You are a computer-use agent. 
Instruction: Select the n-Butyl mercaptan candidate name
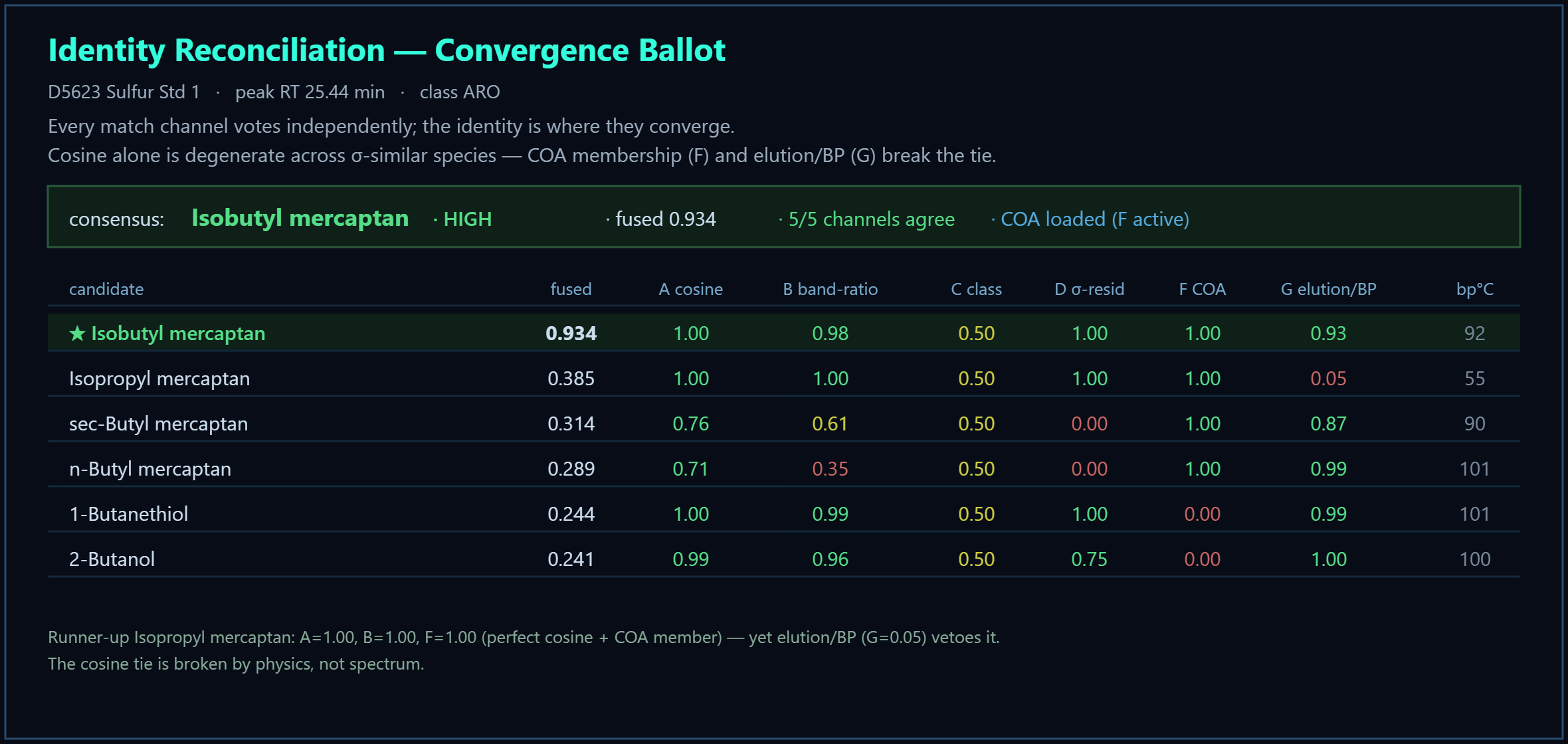(150, 469)
